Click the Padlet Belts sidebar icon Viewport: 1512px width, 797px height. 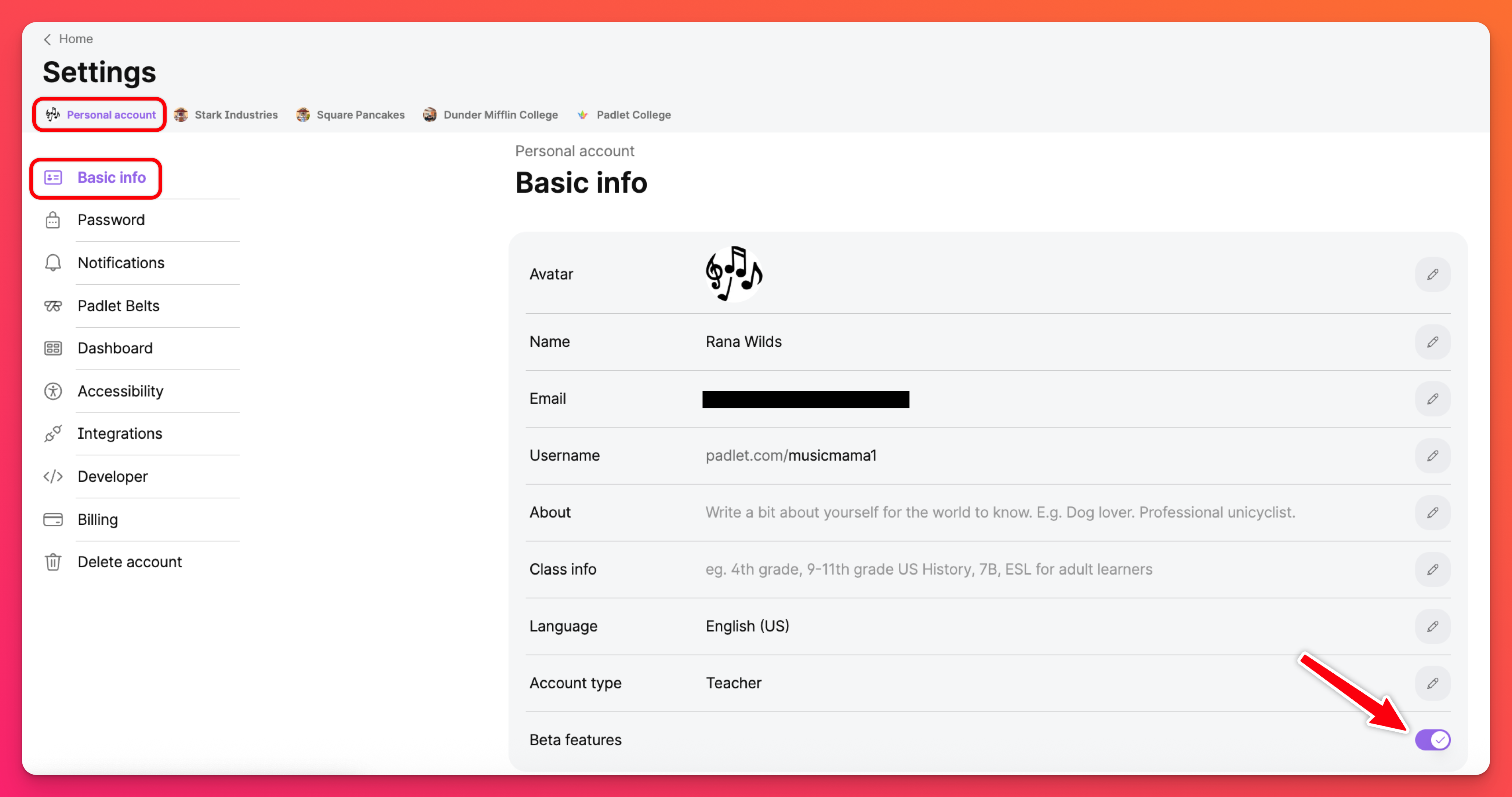click(x=53, y=306)
